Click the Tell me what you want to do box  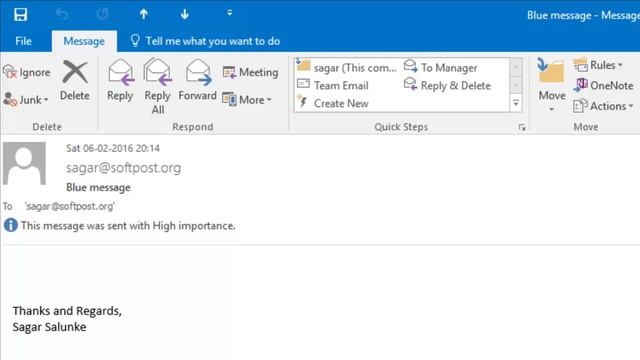pos(205,41)
